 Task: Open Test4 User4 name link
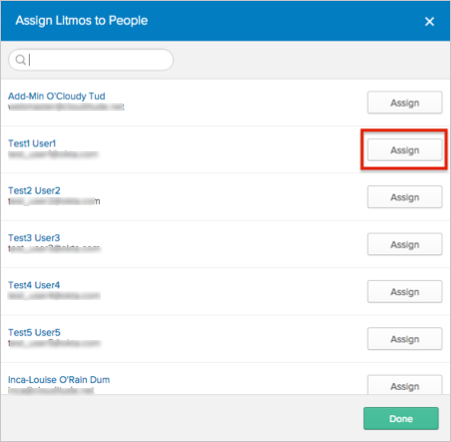[34, 285]
